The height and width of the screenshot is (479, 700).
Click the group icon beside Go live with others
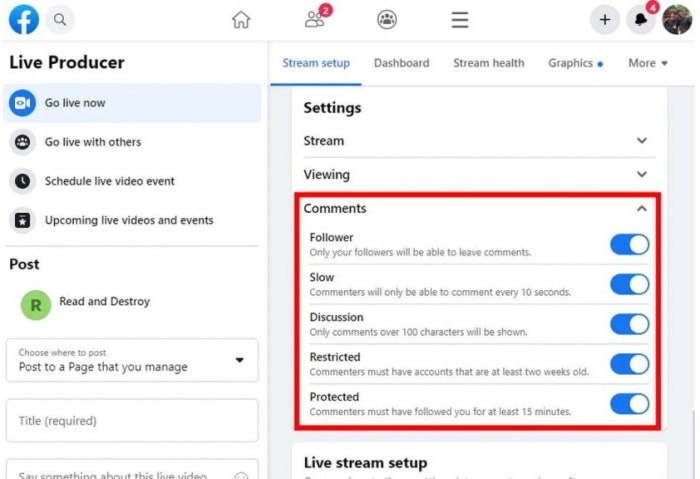[22, 142]
